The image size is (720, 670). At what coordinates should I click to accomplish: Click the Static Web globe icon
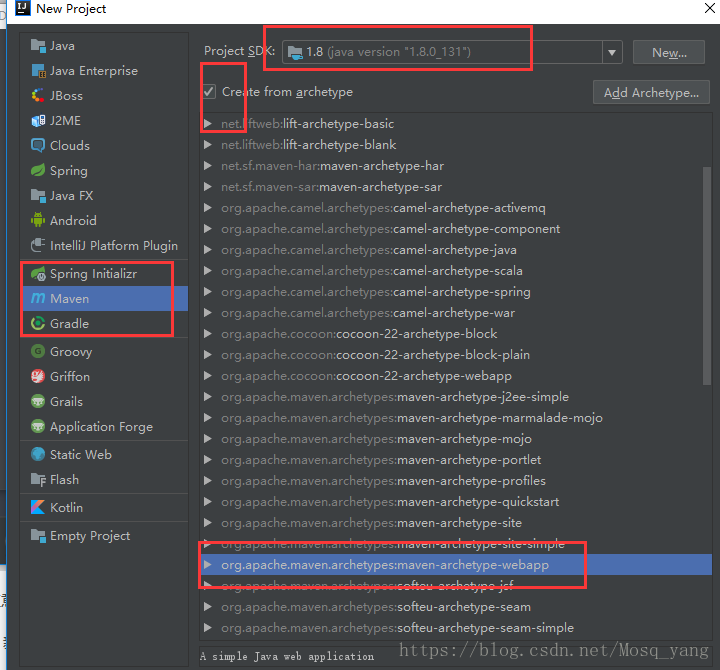pos(38,455)
